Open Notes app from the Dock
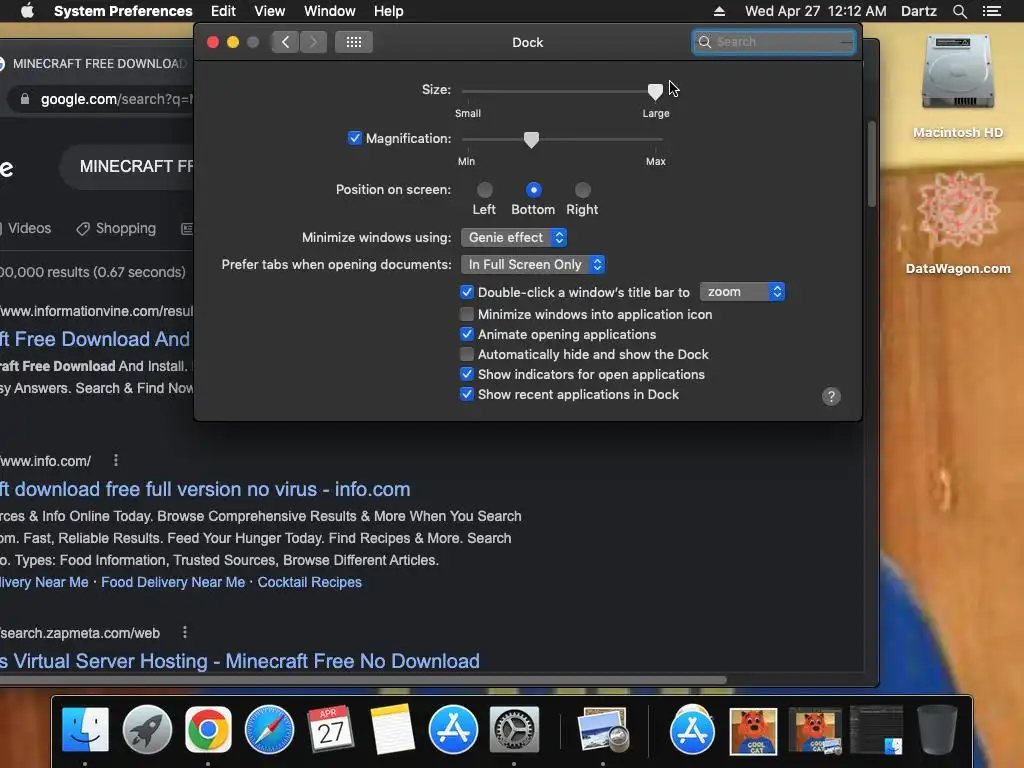The width and height of the screenshot is (1024, 768). click(392, 729)
